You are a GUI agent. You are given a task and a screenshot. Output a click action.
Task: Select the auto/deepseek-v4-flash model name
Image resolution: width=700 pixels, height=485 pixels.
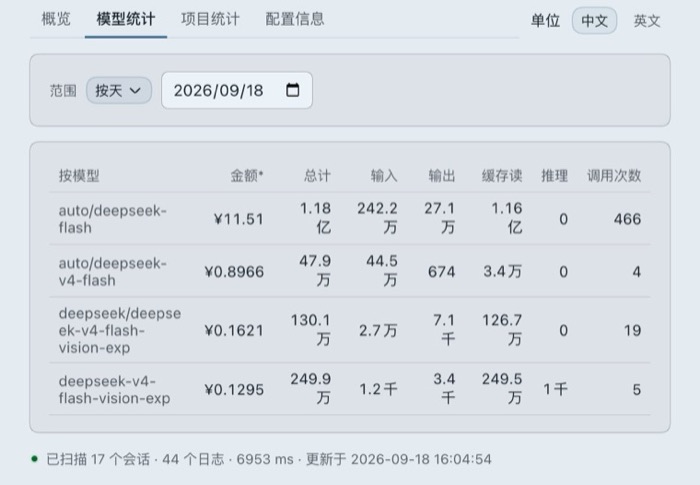pyautogui.click(x=112, y=272)
